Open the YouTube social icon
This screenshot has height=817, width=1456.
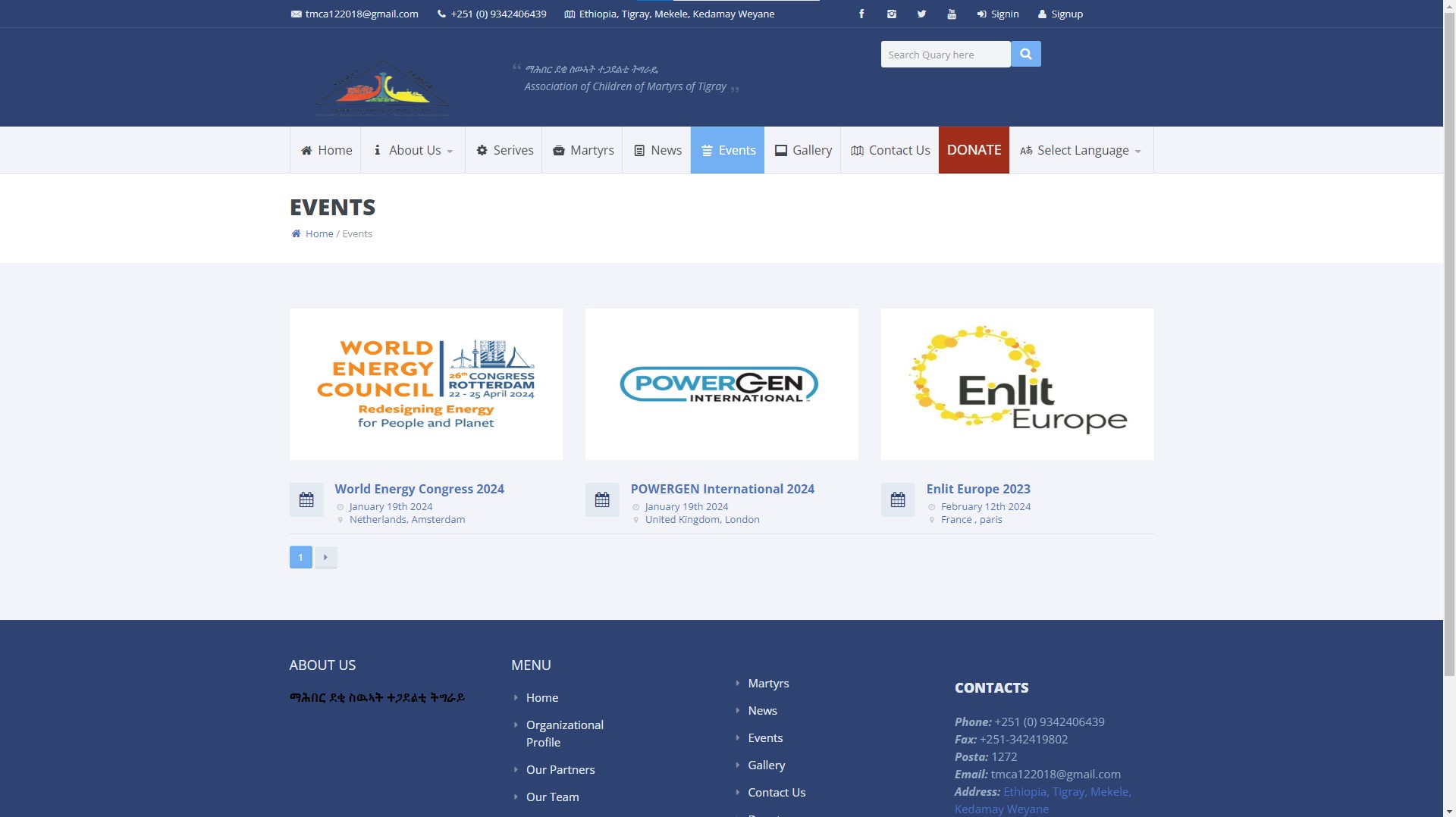point(952,14)
